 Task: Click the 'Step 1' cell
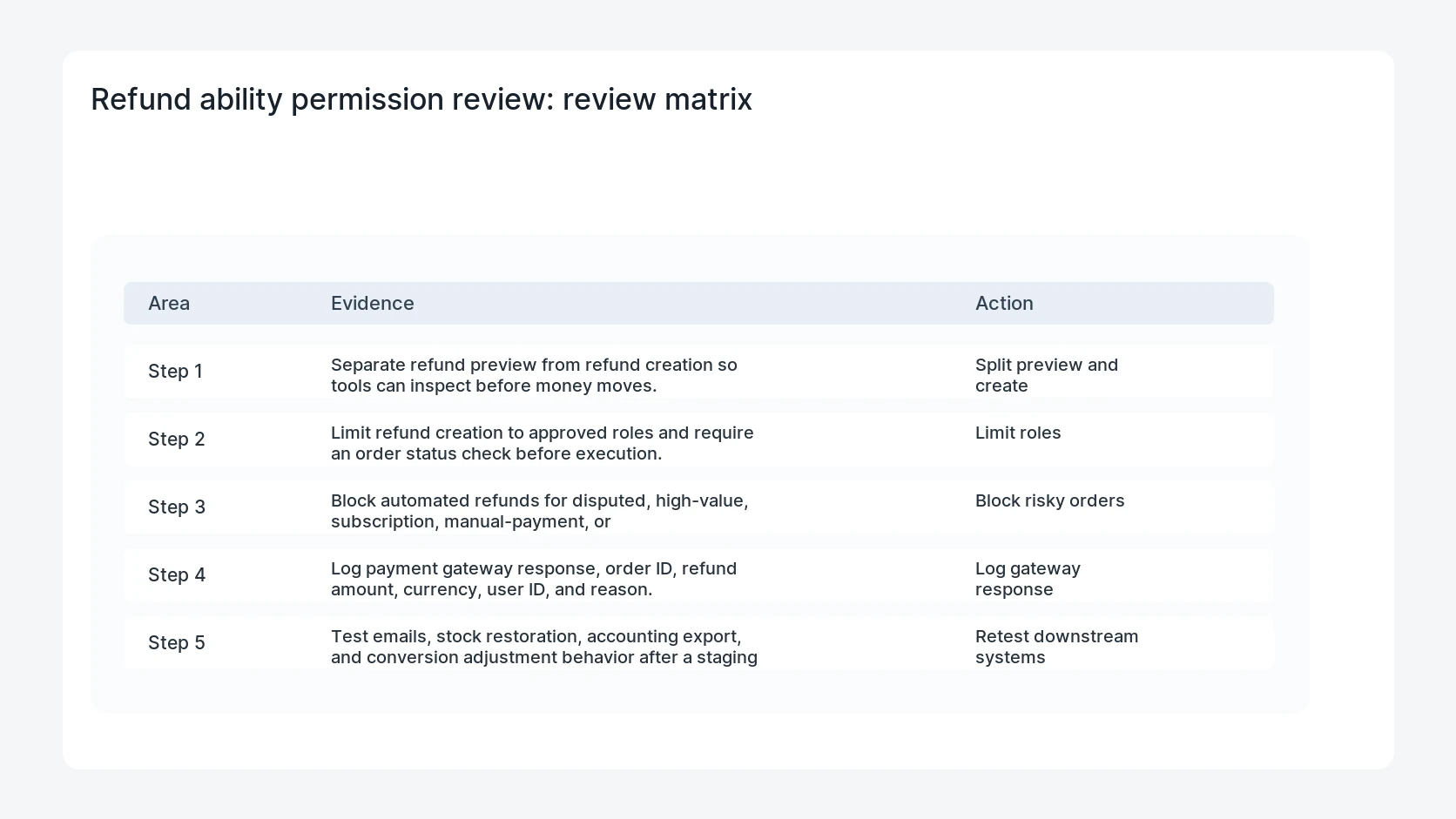(x=175, y=371)
